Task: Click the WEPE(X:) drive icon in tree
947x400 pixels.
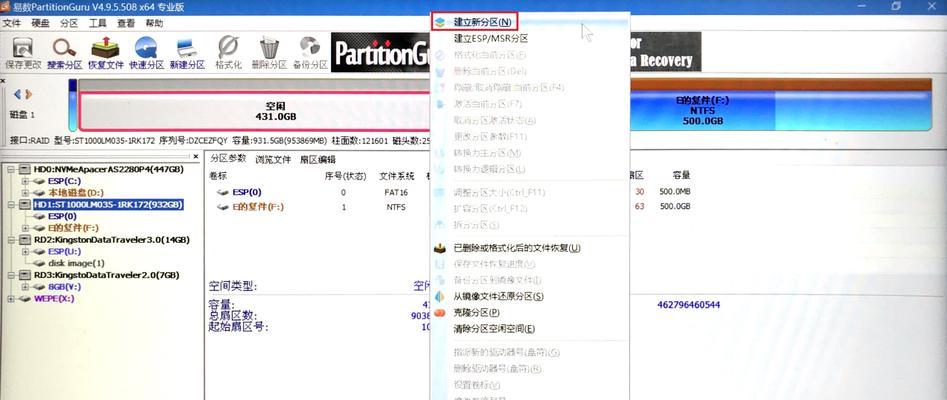Action: 25,298
